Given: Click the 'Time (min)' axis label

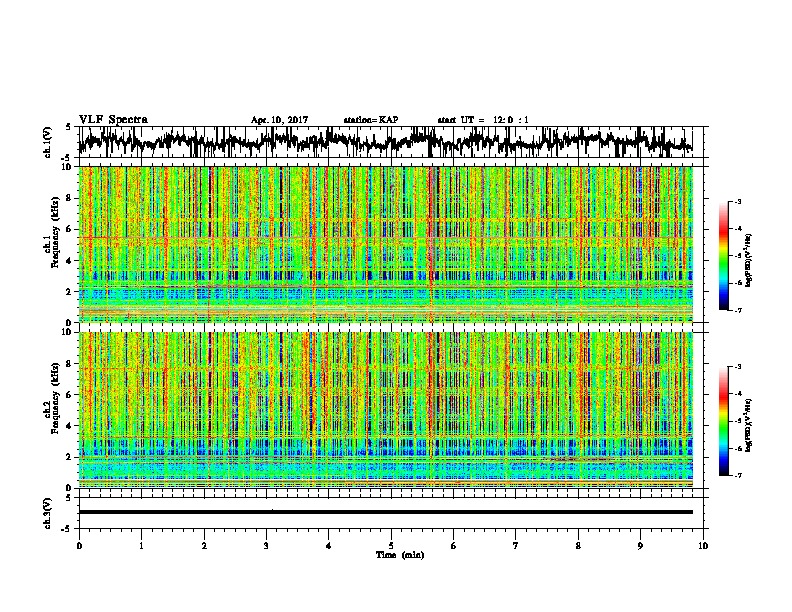Looking at the screenshot, I should point(400,555).
